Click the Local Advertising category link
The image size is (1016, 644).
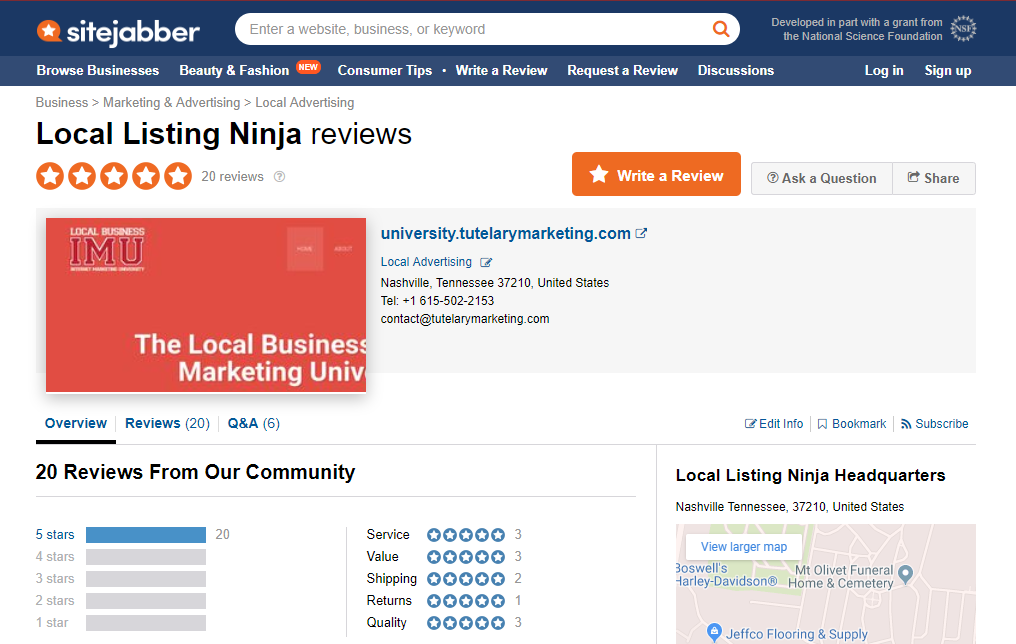[x=426, y=262]
